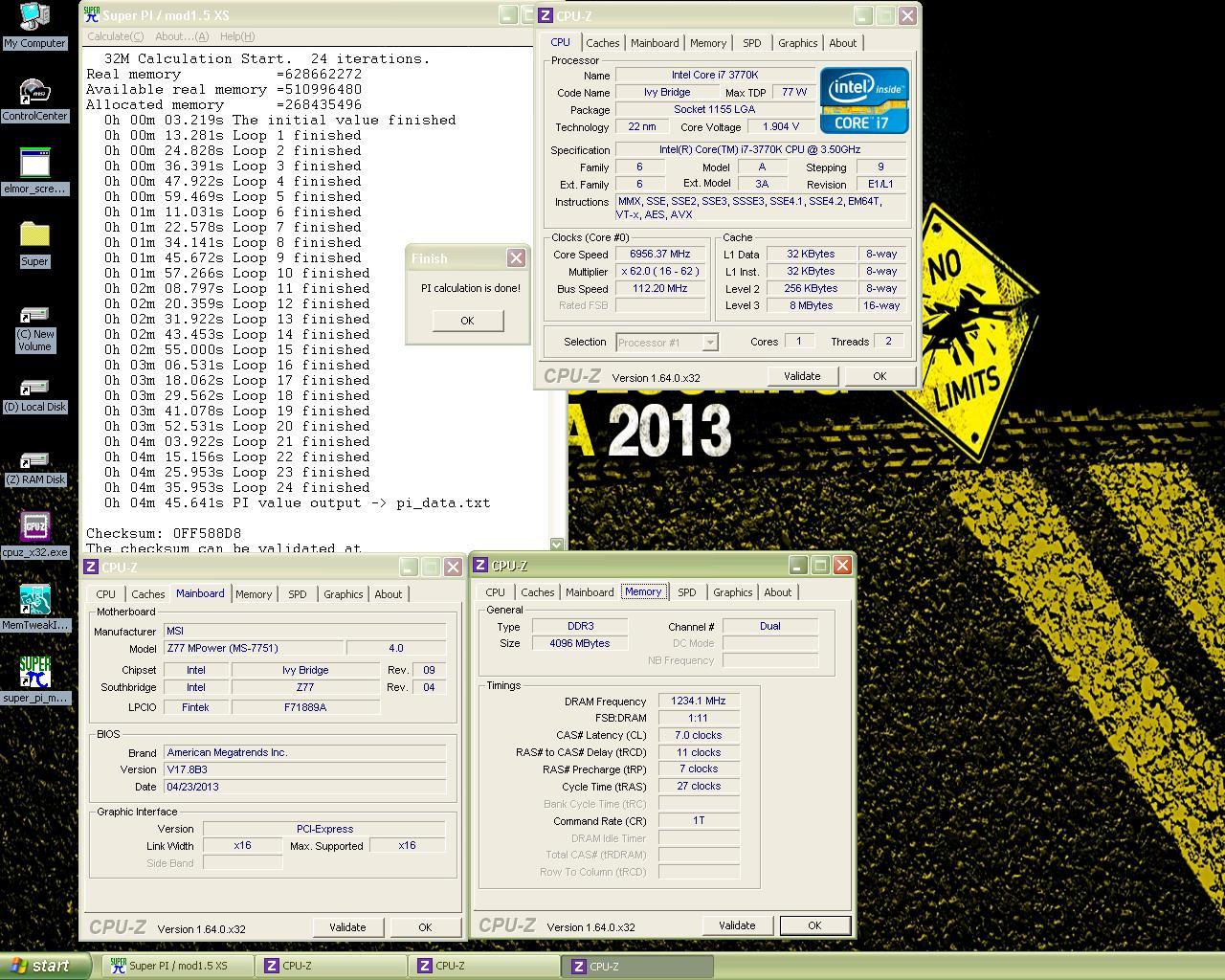Viewport: 1225px width, 980px height.
Task: Switch to About tab in top CPU-Z window
Action: (843, 43)
